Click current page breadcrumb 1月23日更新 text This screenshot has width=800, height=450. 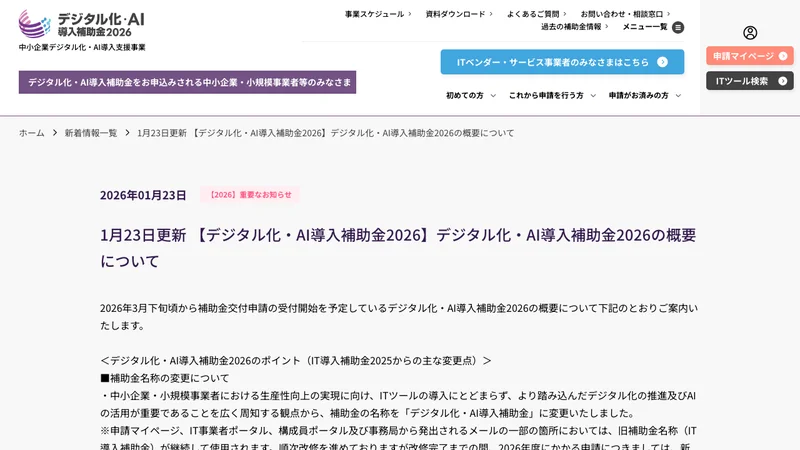coord(326,133)
